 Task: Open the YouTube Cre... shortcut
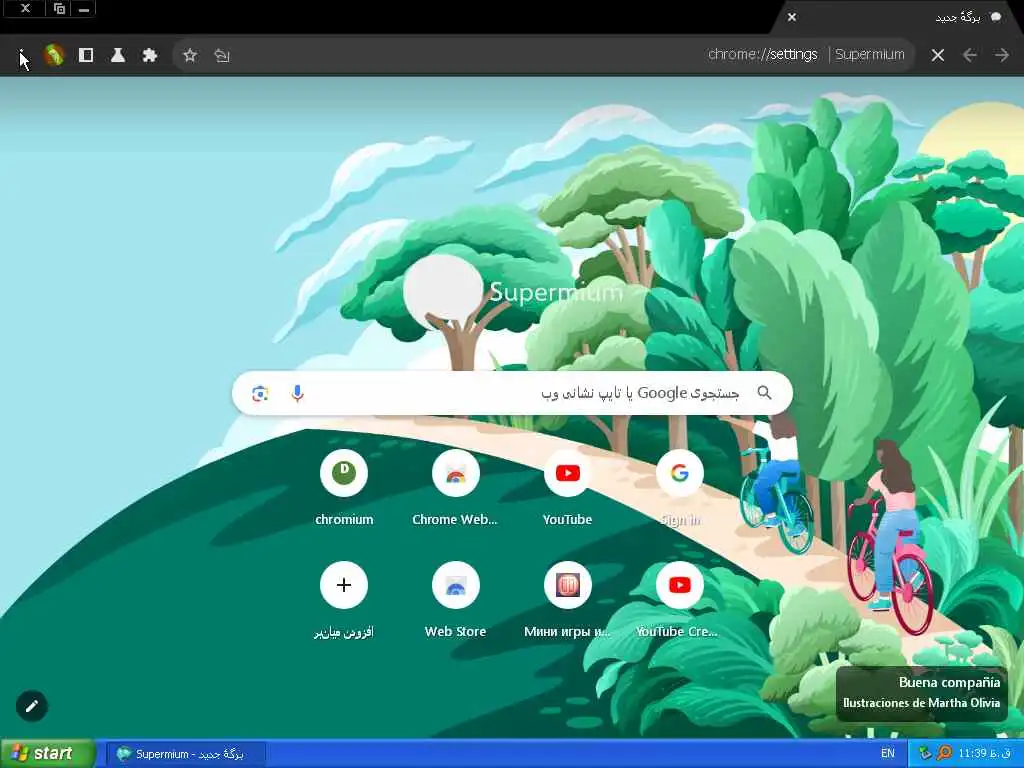point(679,599)
